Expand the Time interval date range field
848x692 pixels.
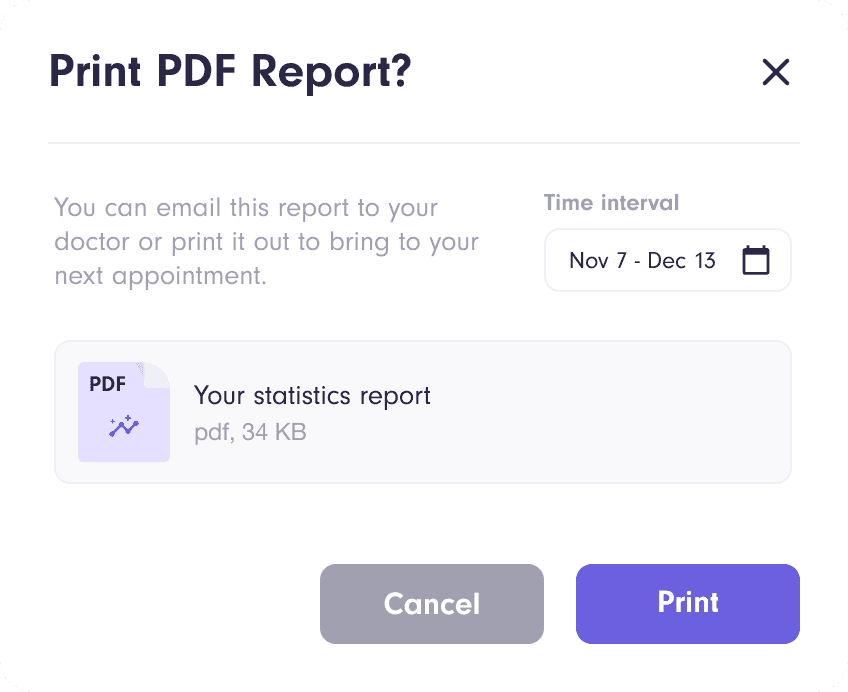(667, 261)
